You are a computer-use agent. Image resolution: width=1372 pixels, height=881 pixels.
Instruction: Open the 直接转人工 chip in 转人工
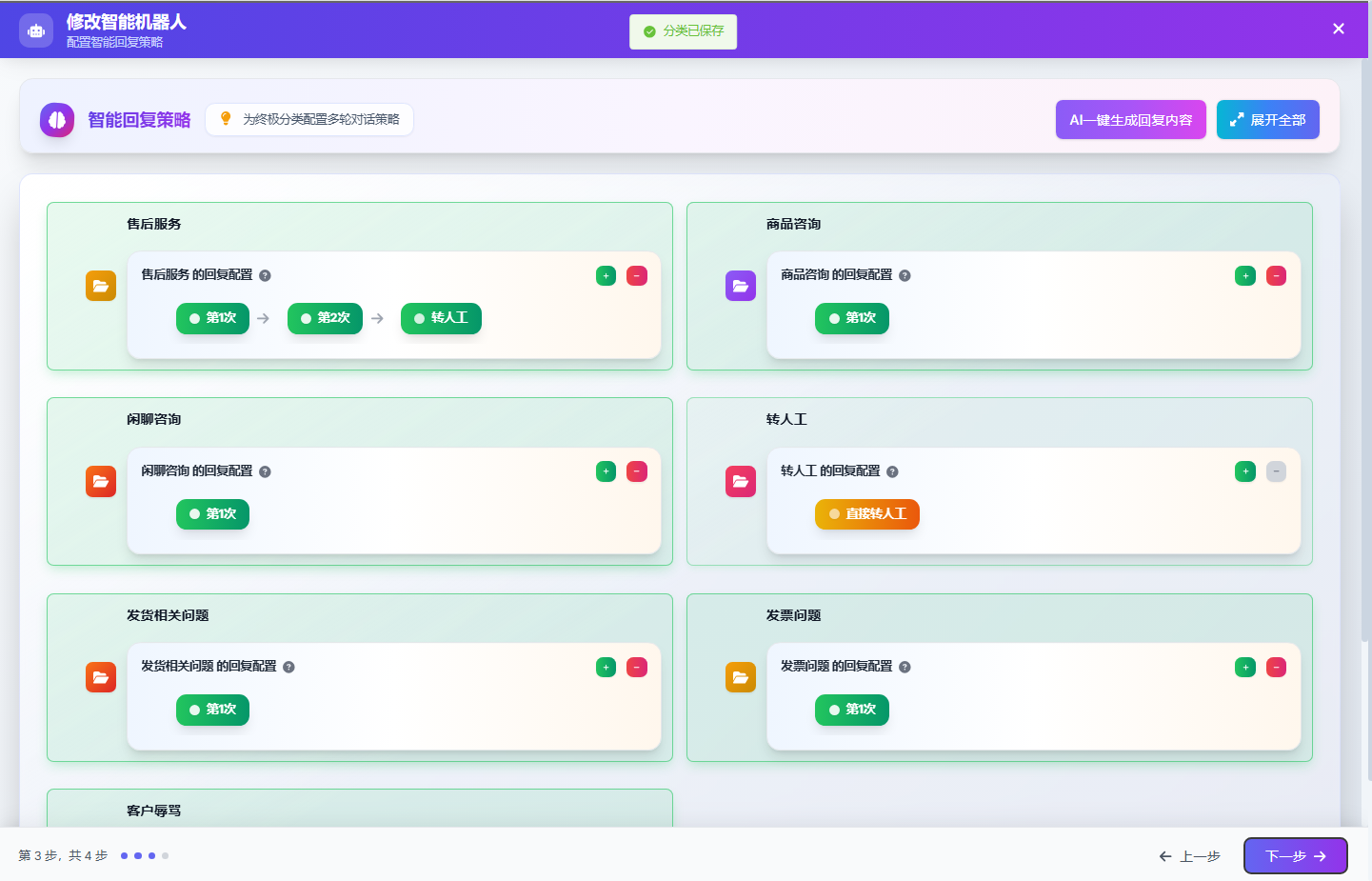click(866, 514)
